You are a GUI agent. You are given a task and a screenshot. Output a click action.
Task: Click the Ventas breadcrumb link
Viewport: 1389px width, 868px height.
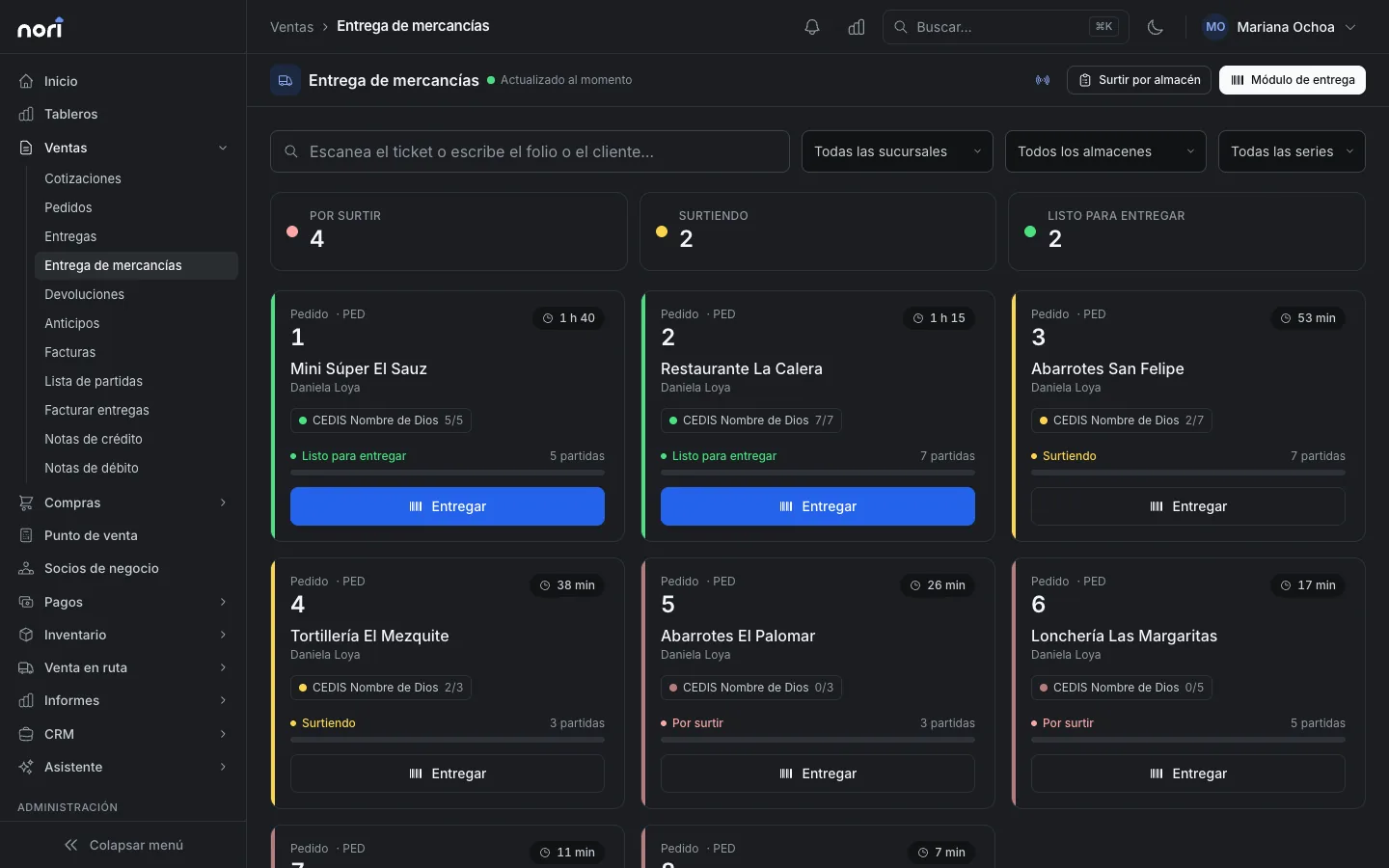tap(291, 27)
